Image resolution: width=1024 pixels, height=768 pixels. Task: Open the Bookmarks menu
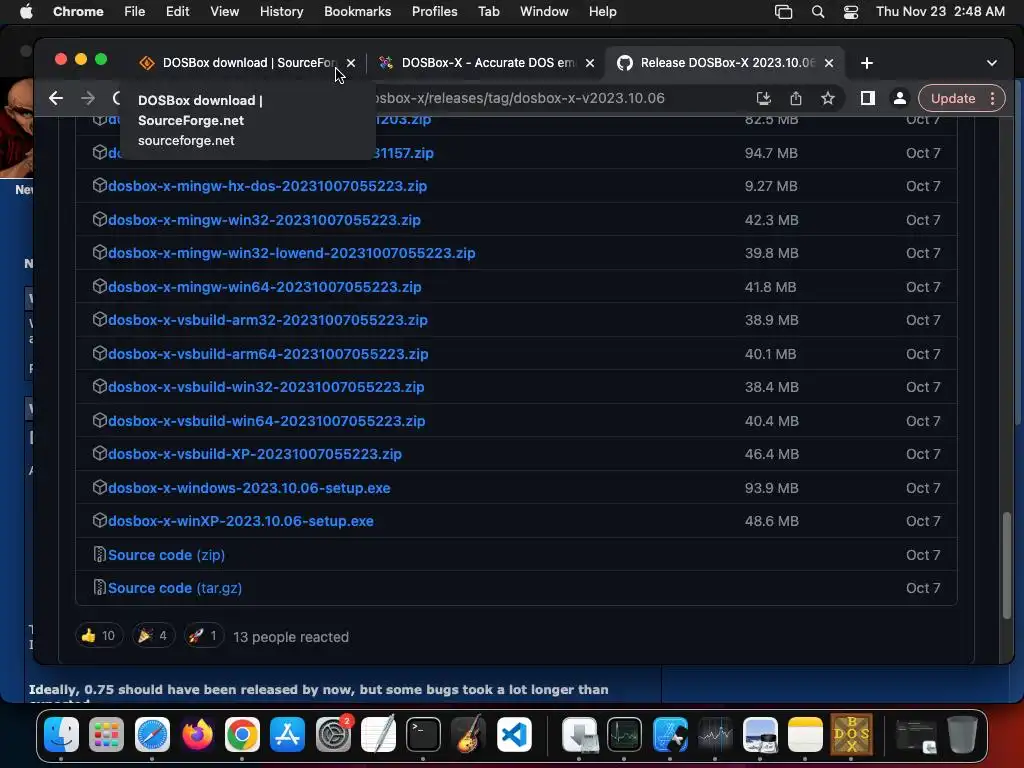357,12
